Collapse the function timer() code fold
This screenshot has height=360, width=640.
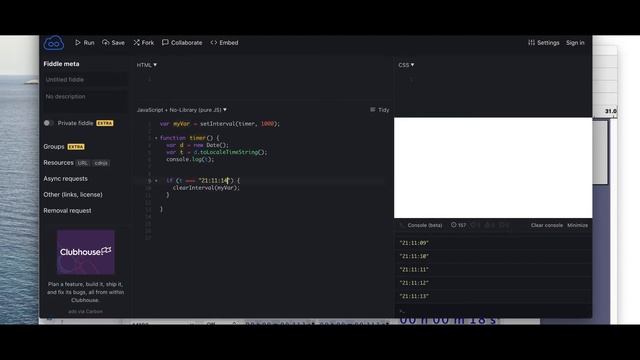coord(156,138)
